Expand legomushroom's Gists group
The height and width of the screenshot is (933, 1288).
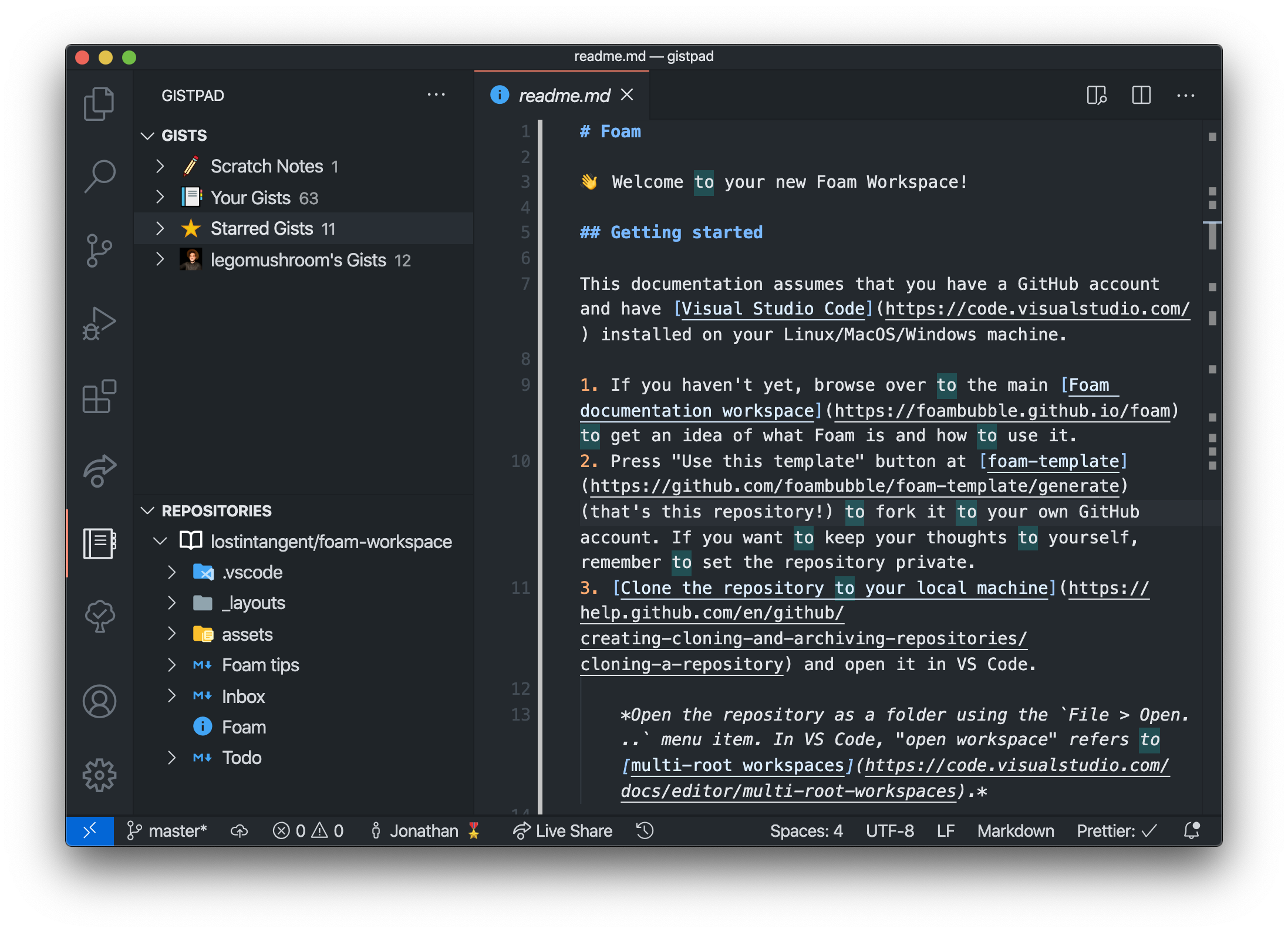160,259
